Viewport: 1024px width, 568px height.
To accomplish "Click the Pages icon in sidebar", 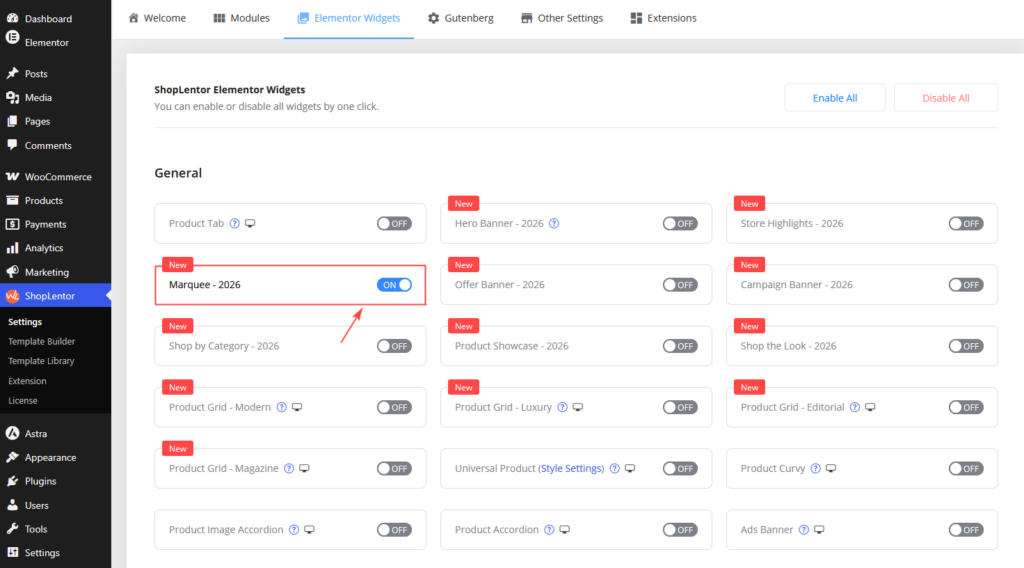I will pos(12,121).
